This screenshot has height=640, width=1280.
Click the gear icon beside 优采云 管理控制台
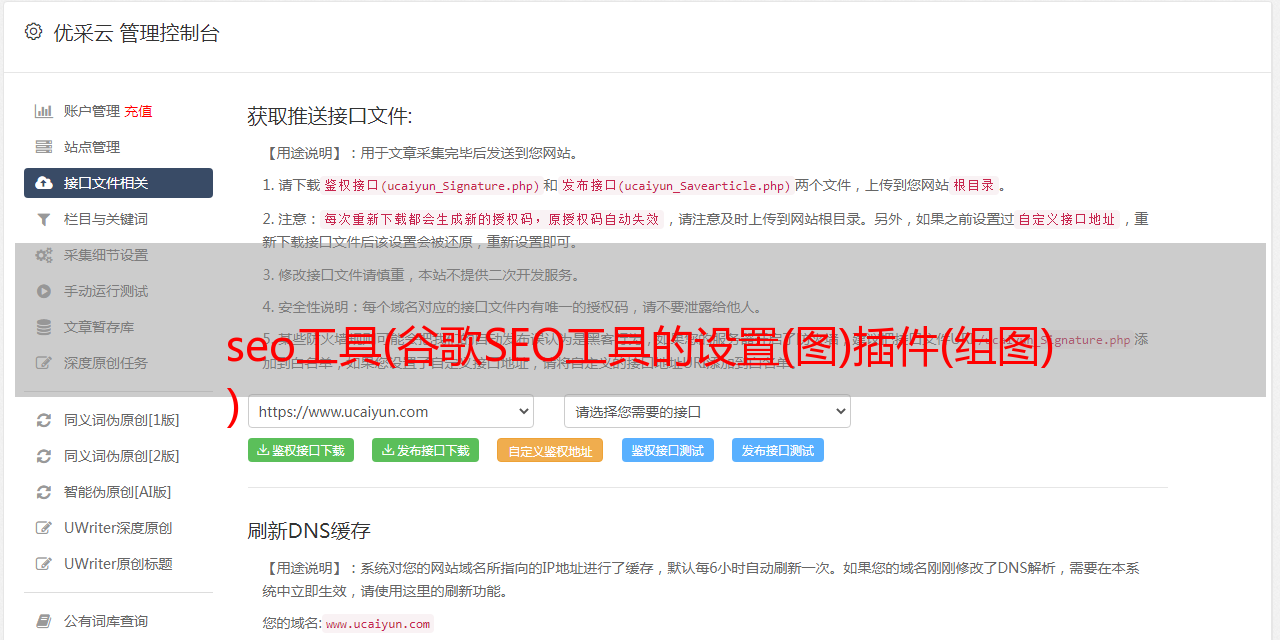(x=33, y=32)
